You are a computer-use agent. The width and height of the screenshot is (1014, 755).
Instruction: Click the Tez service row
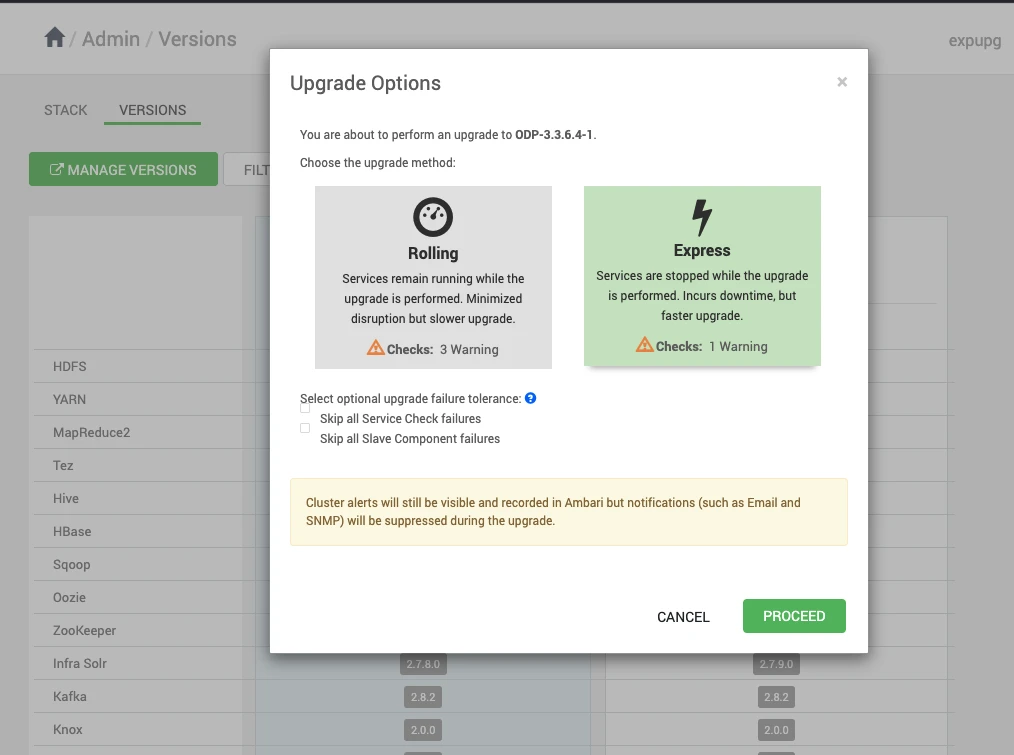point(138,465)
